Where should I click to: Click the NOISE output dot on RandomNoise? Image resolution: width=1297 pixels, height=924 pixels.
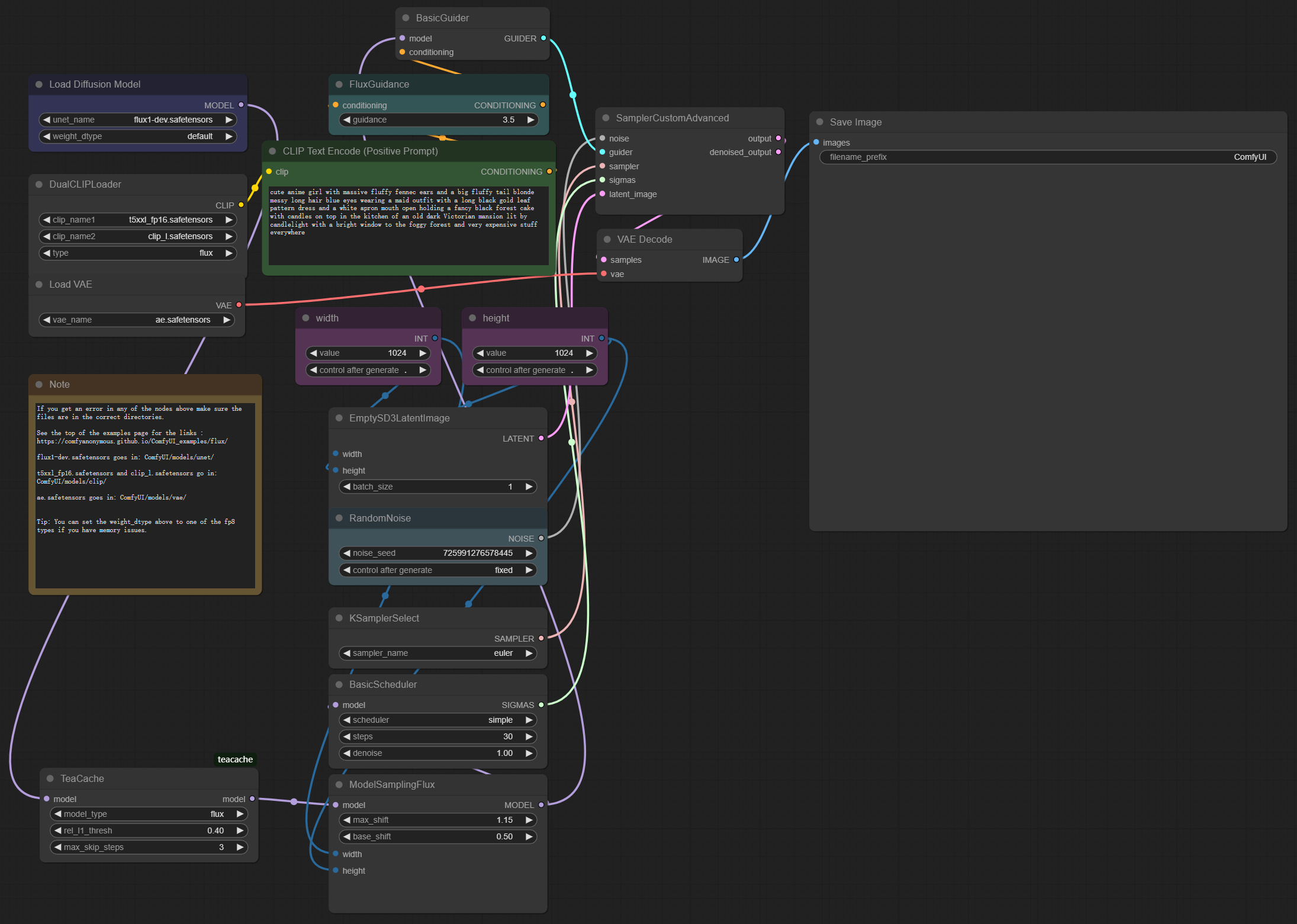(540, 538)
